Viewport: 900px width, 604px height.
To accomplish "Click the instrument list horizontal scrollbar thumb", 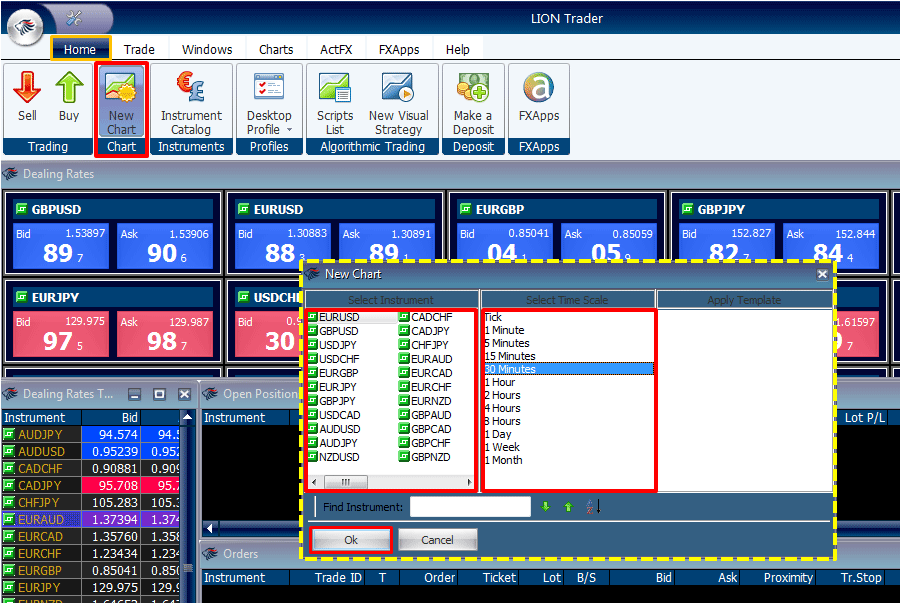I will (346, 482).
